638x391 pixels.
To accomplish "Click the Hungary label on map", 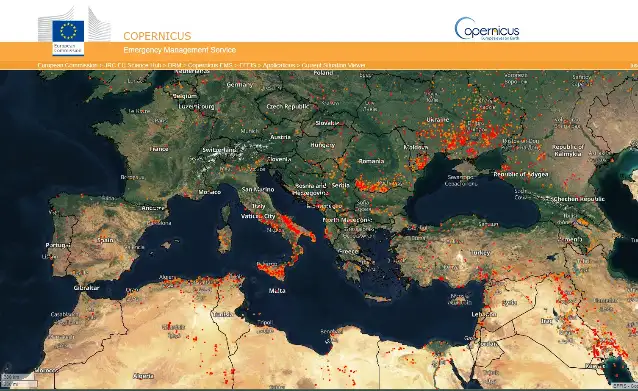I will click(x=323, y=145).
